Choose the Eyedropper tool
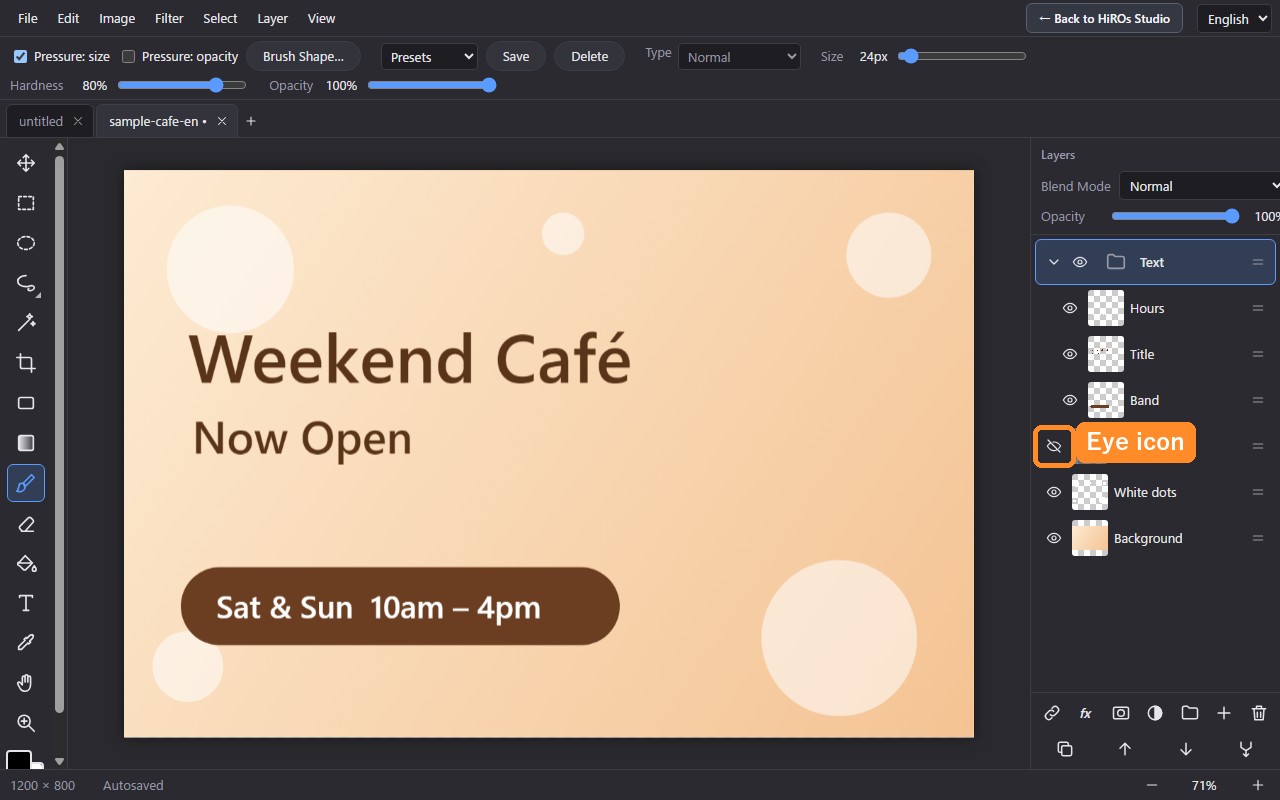The width and height of the screenshot is (1280, 800). point(26,643)
